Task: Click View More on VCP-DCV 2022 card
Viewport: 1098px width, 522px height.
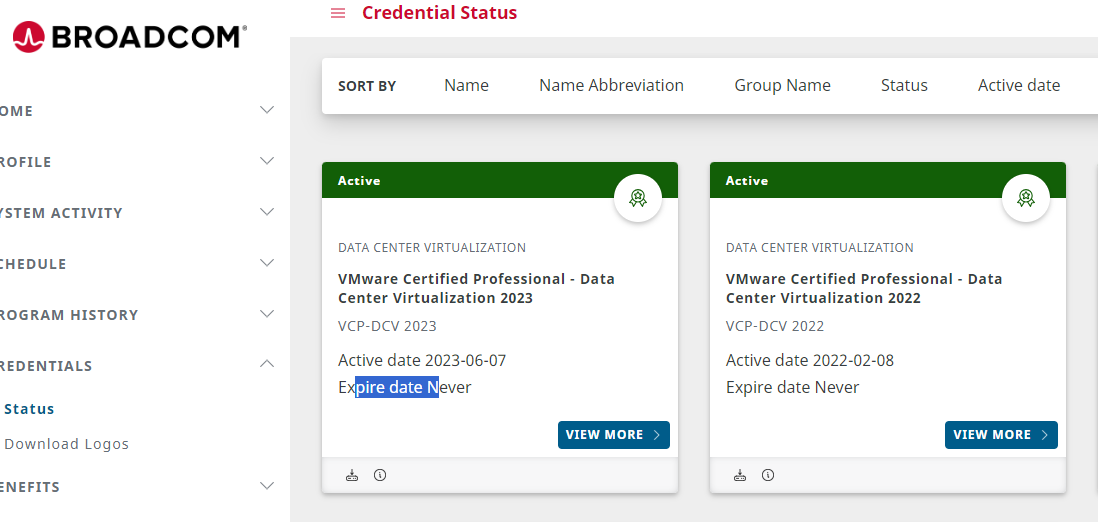Action: click(1001, 435)
